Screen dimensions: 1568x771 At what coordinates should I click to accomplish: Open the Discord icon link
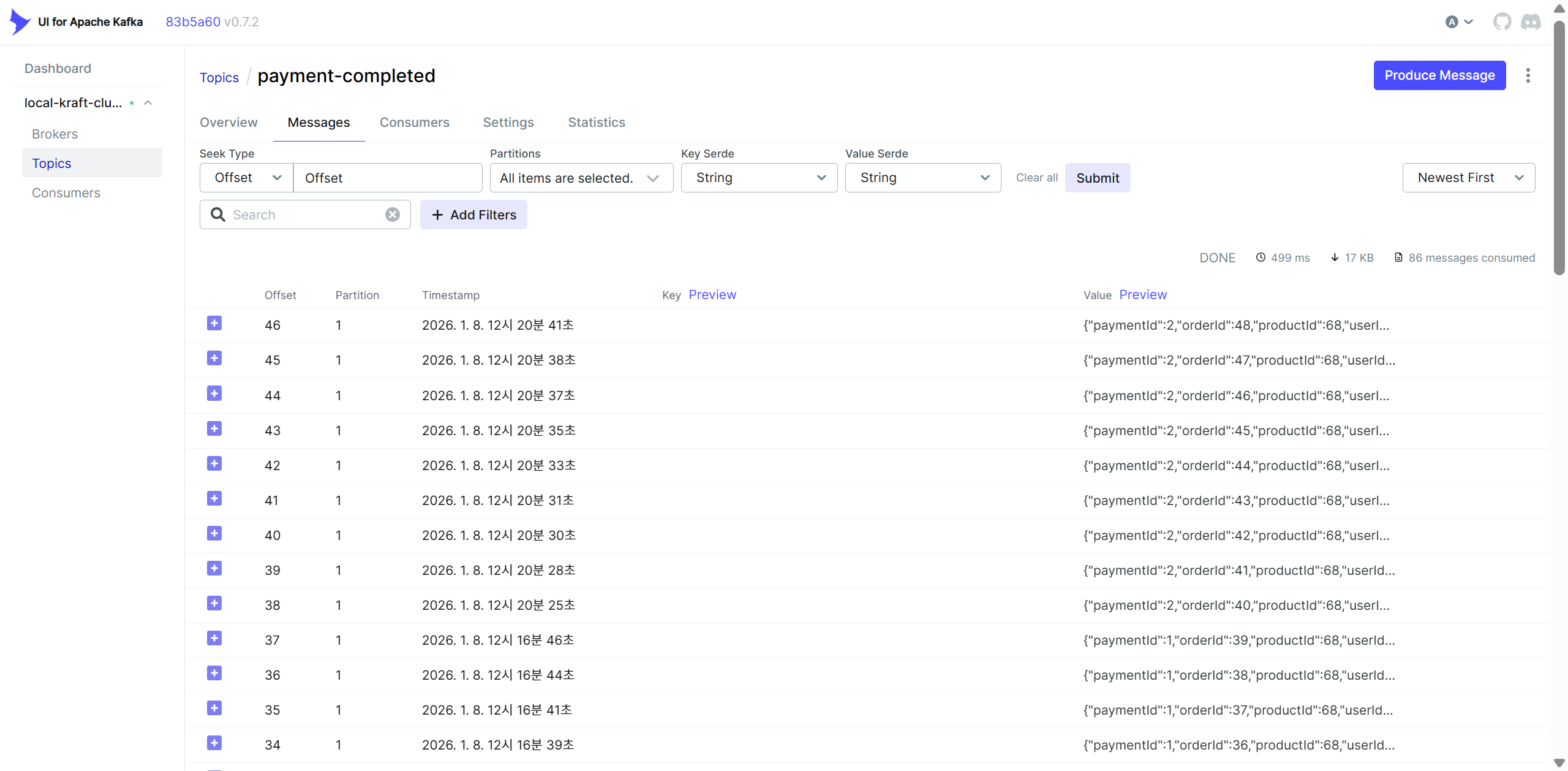[1531, 22]
